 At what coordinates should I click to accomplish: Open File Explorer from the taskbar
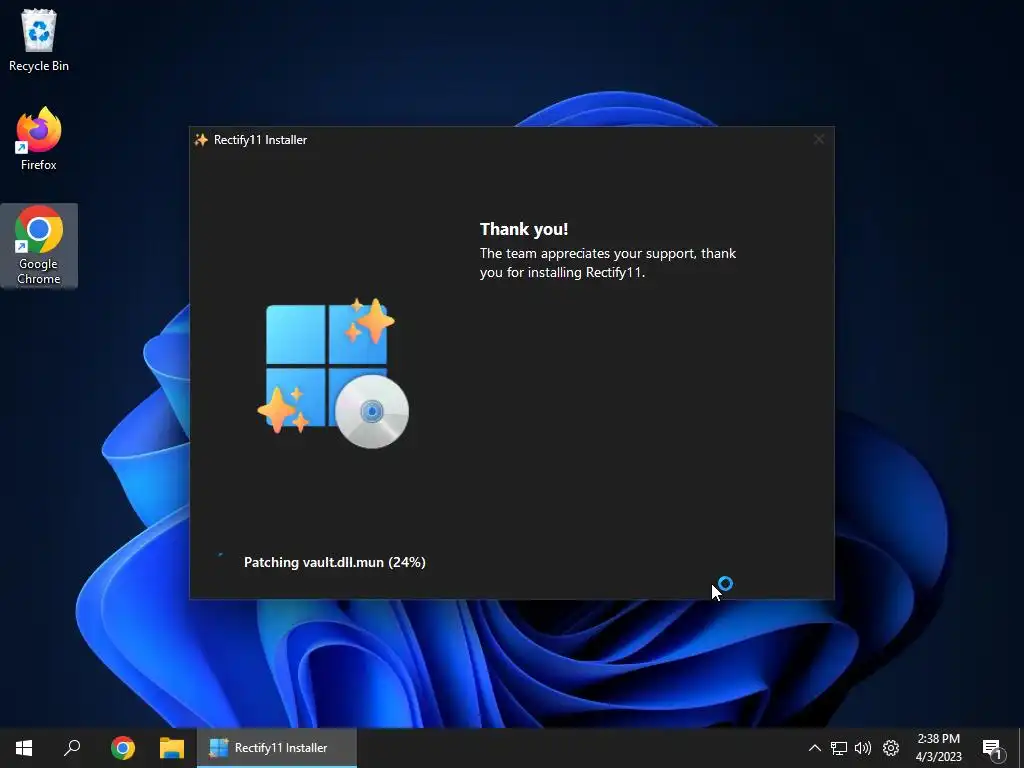[x=172, y=748]
